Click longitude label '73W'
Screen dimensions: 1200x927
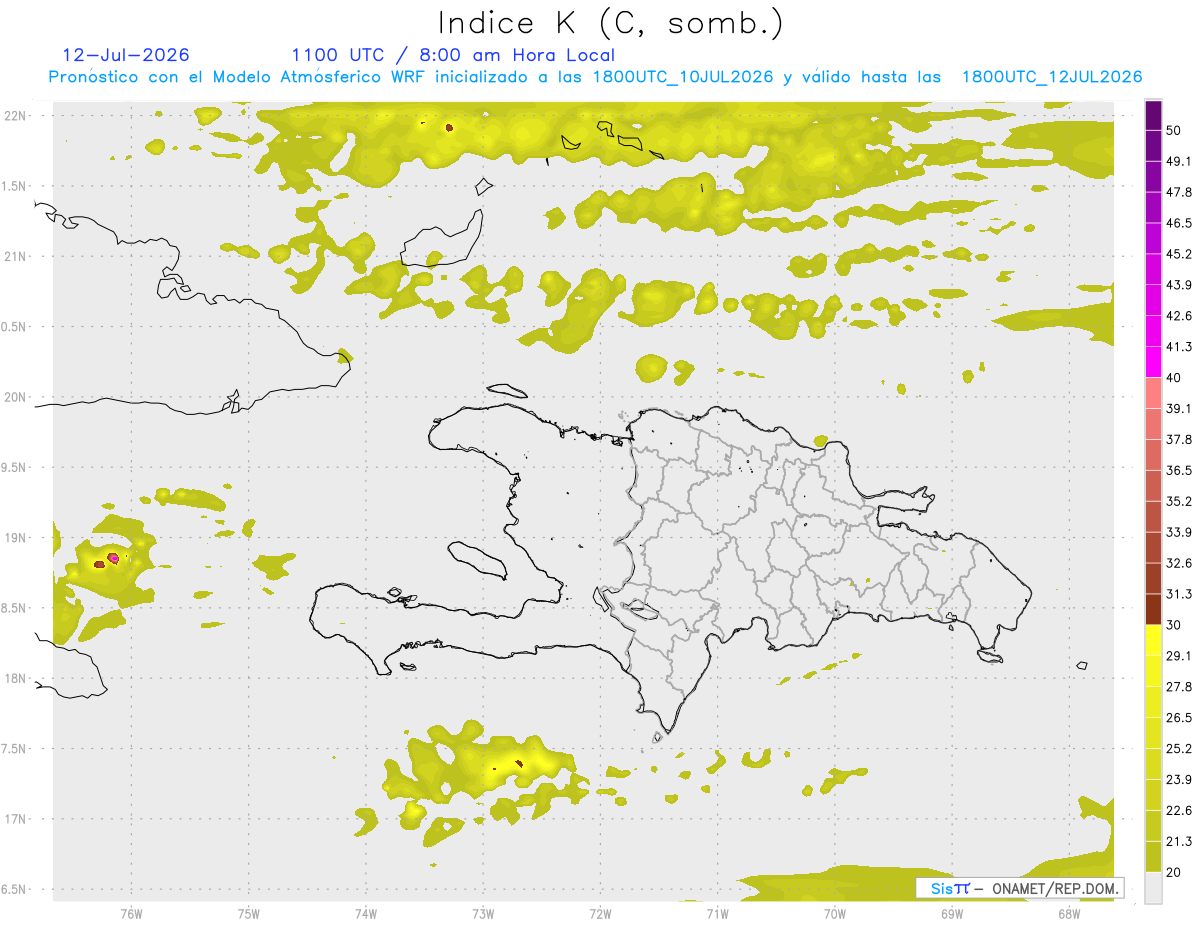pos(483,914)
